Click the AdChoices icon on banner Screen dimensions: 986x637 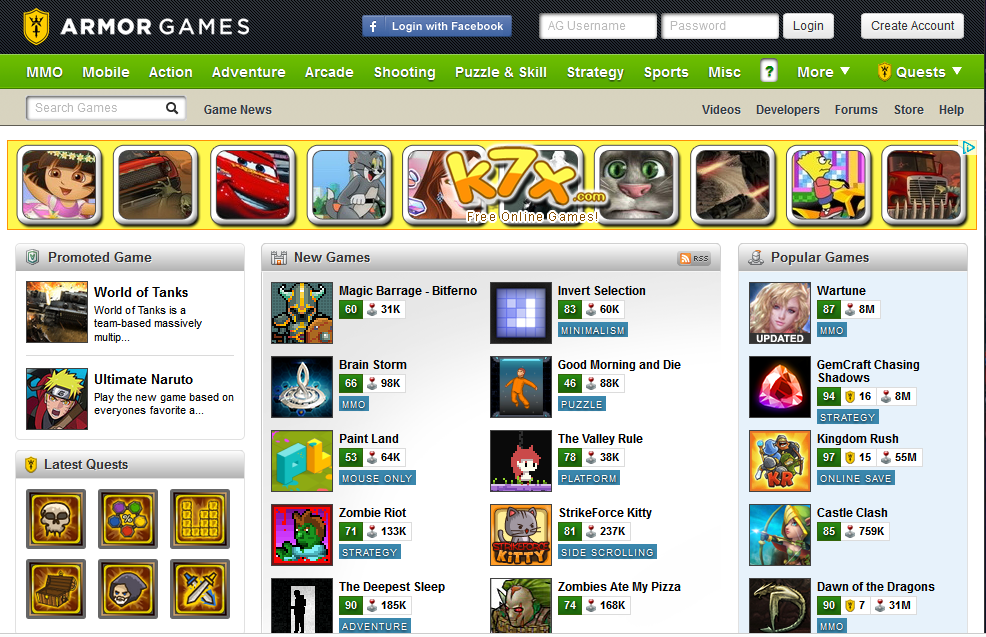968,147
